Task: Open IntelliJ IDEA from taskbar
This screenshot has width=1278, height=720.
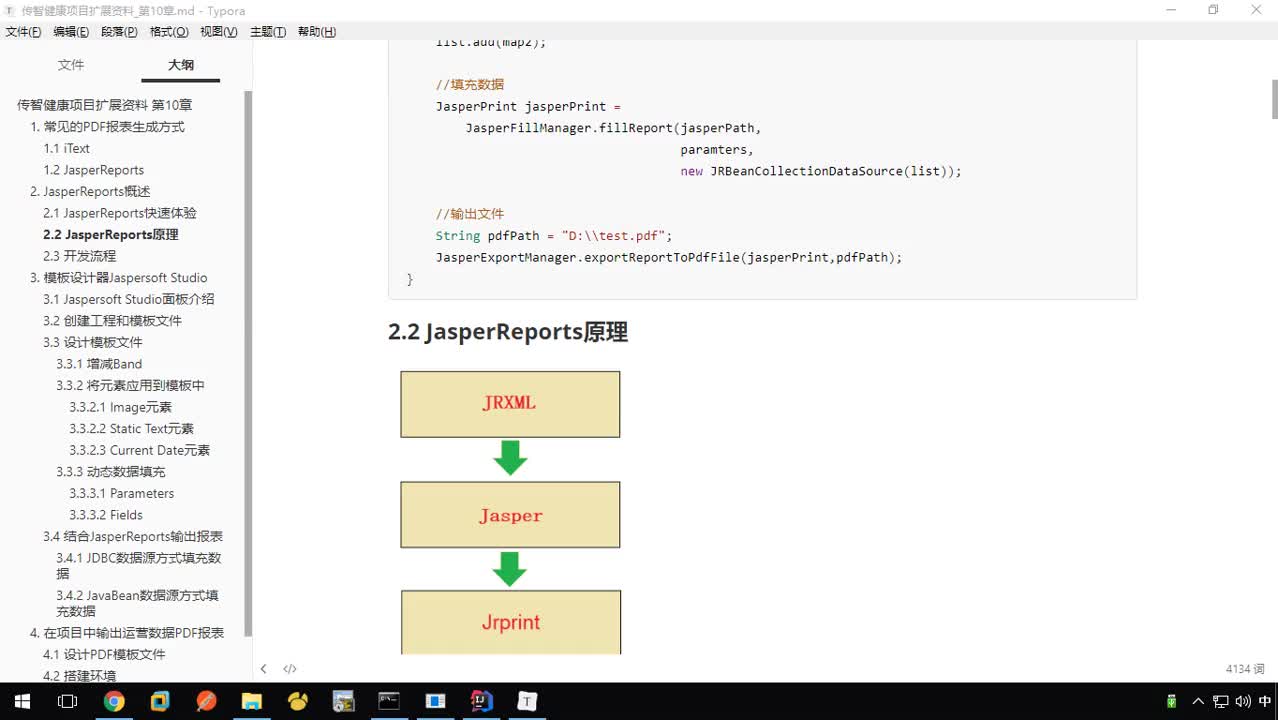Action: coord(481,701)
